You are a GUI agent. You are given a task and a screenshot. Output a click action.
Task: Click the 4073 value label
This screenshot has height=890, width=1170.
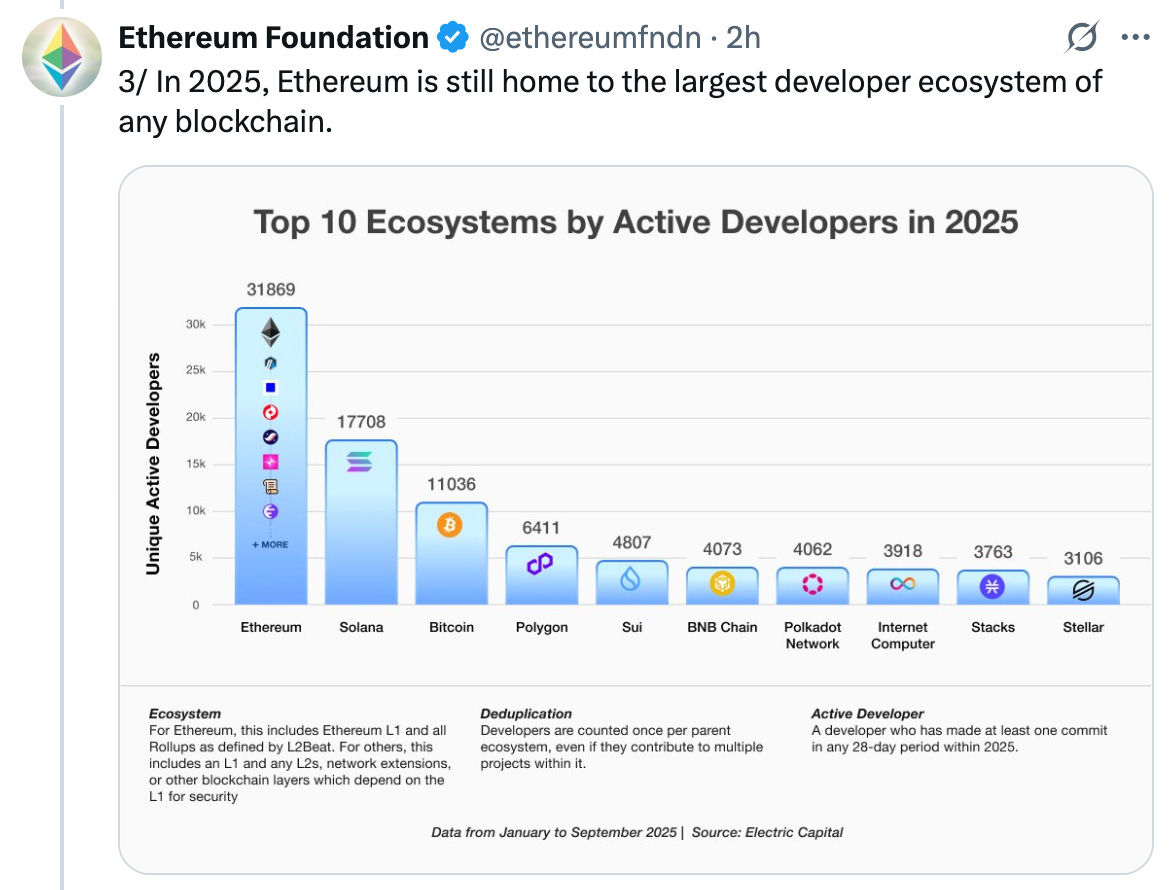point(722,550)
